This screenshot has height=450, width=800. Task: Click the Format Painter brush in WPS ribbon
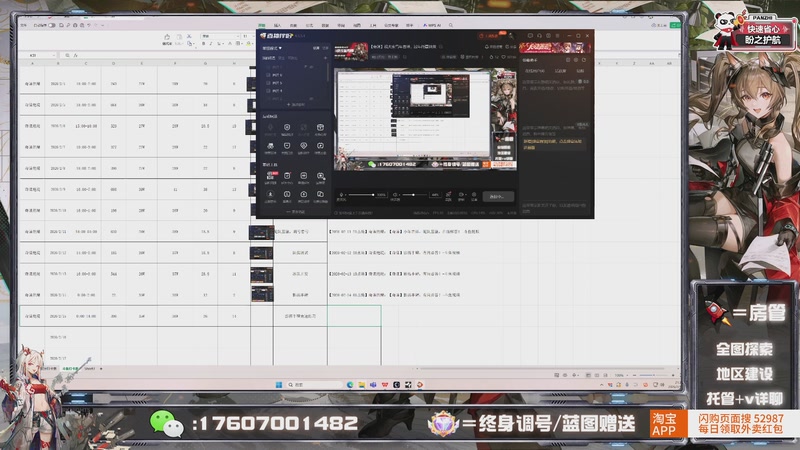click(167, 37)
